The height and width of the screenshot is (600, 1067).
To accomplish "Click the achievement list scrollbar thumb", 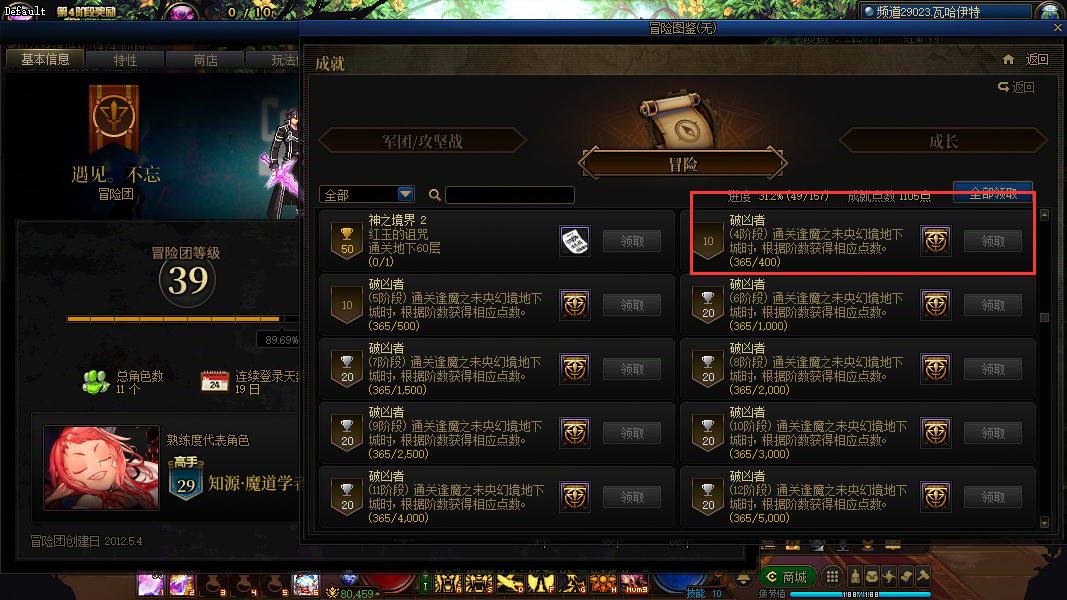I will pyautogui.click(x=1045, y=318).
